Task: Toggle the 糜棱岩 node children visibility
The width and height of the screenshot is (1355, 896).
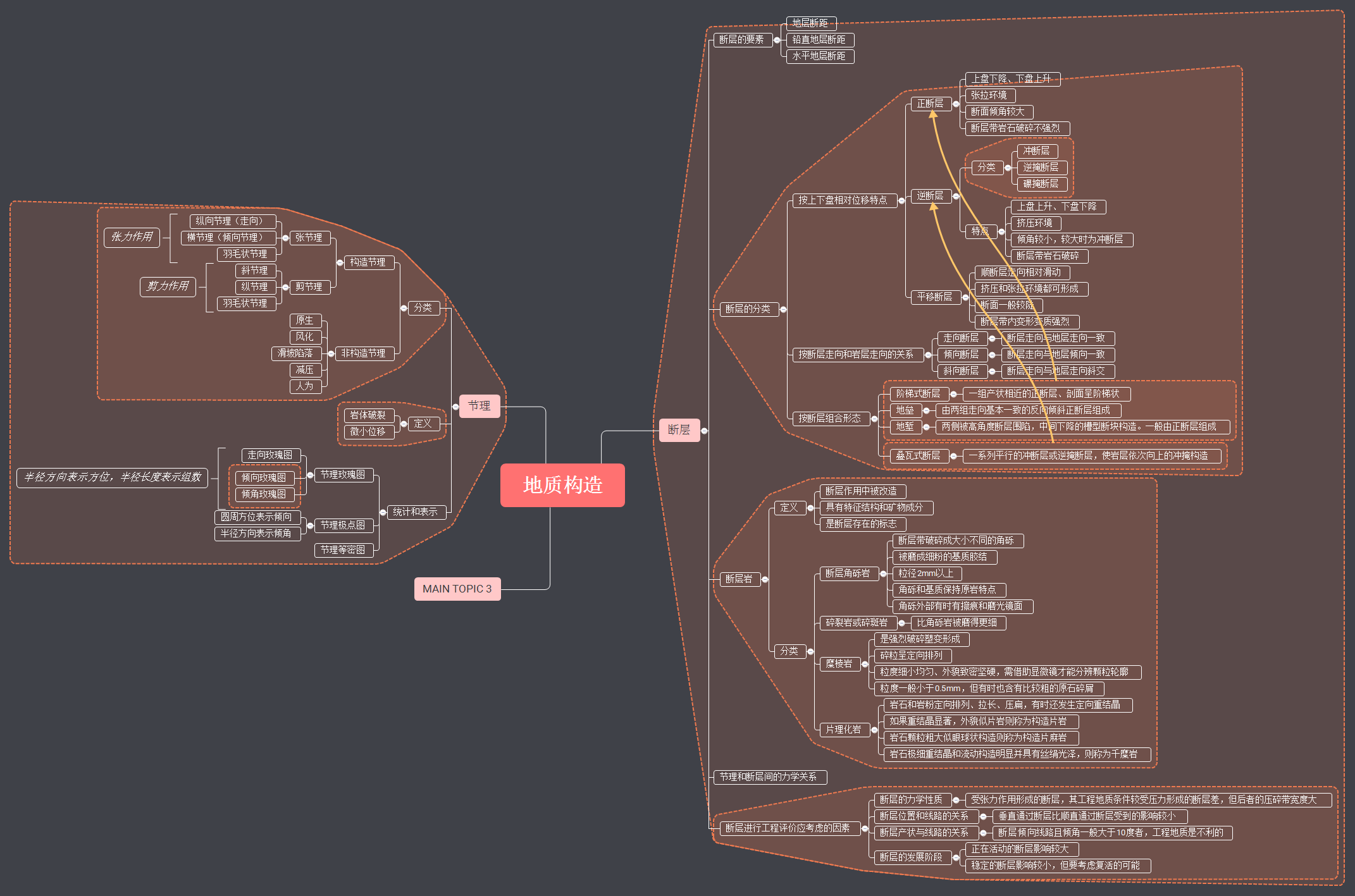Action: 864,664
